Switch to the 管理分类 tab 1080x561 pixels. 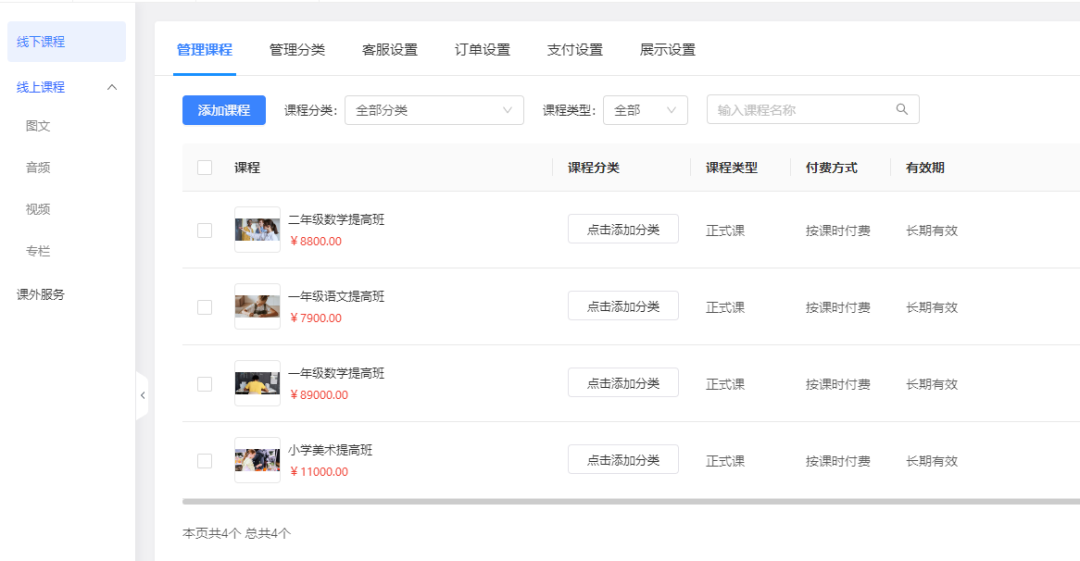[297, 50]
